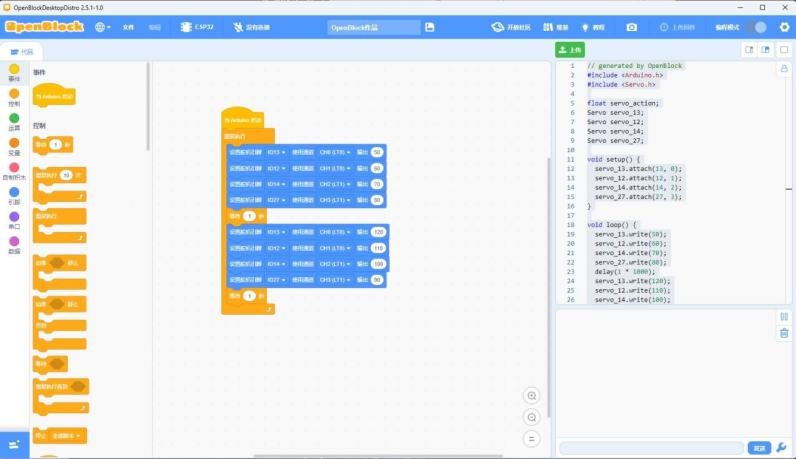
Task: Open IO27 pin dropdown in output-80 block
Action: click(x=276, y=200)
